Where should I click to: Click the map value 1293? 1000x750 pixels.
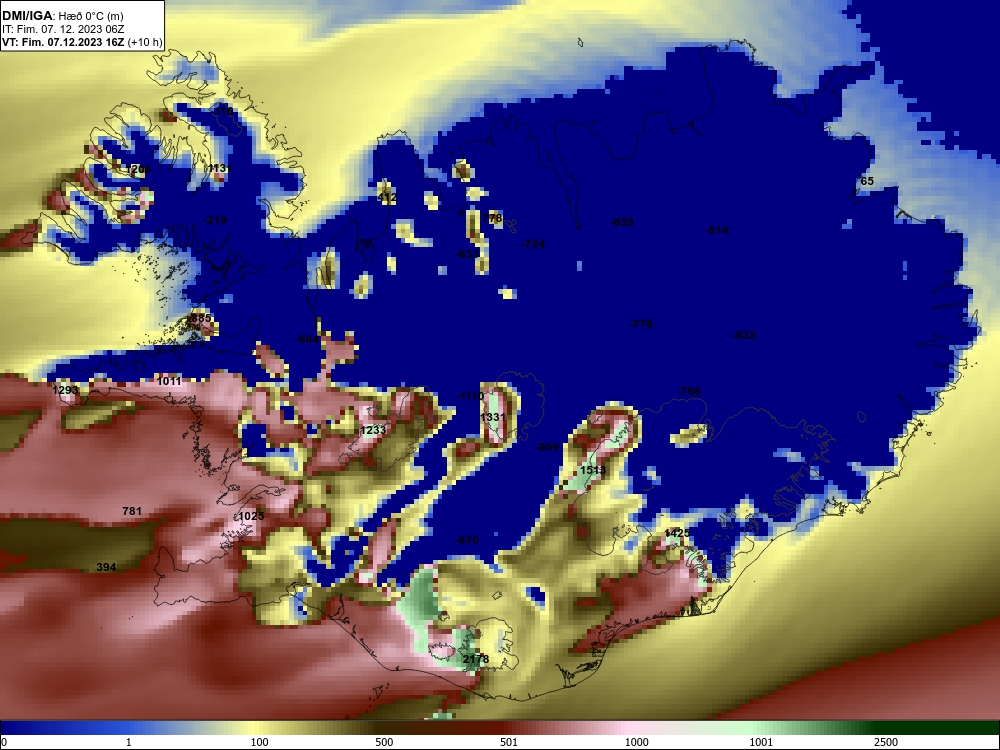pos(65,390)
